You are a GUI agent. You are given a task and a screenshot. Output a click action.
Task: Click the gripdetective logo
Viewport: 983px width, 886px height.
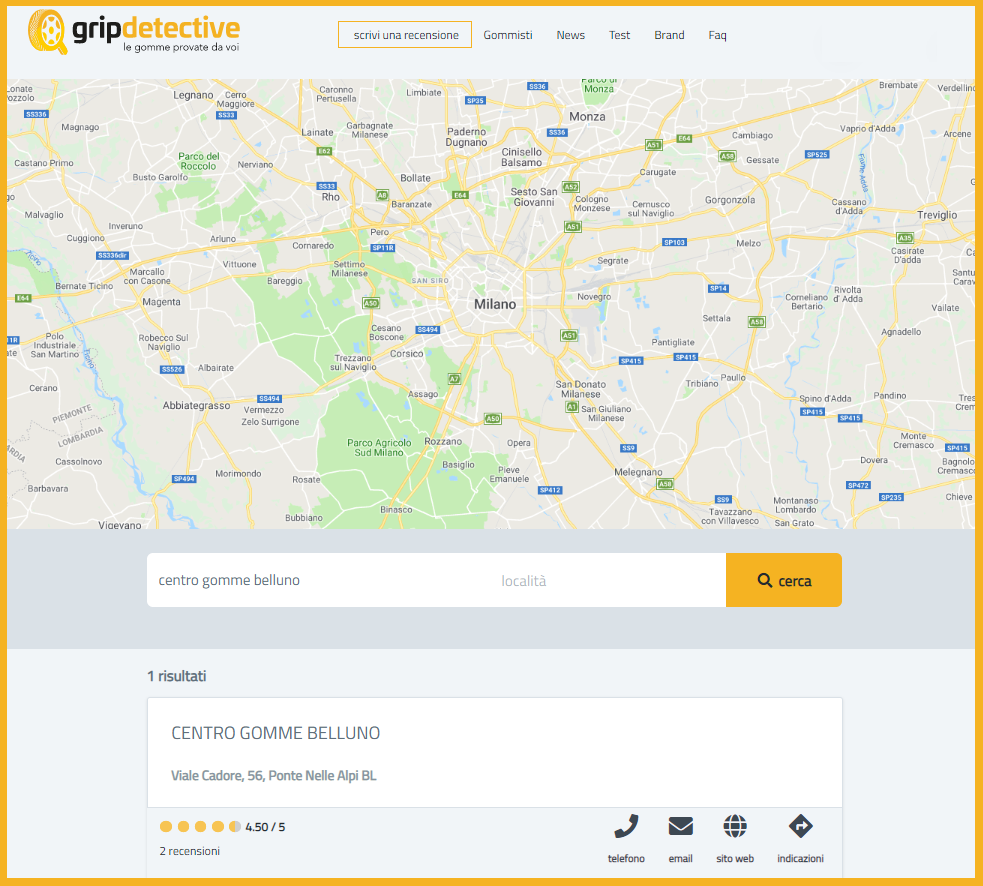134,33
